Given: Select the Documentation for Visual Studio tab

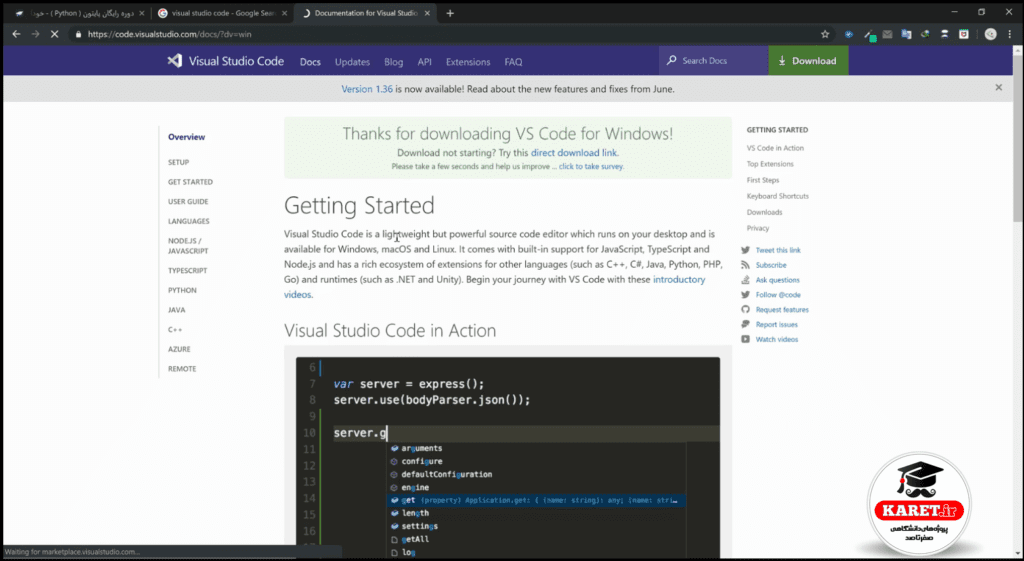Looking at the screenshot, I should point(366,13).
